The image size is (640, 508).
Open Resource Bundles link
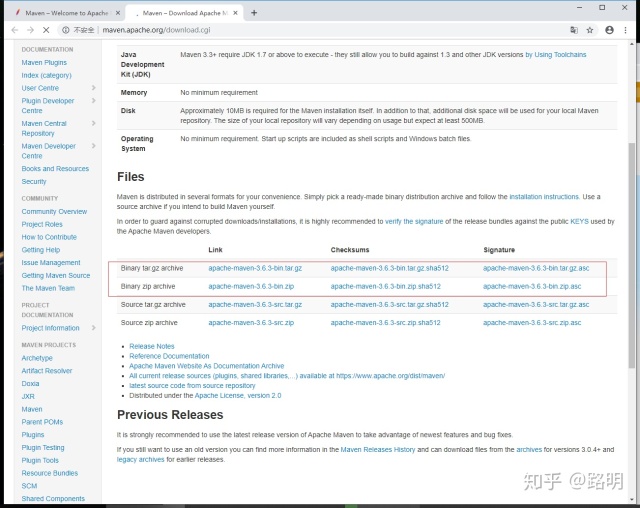coord(50,473)
